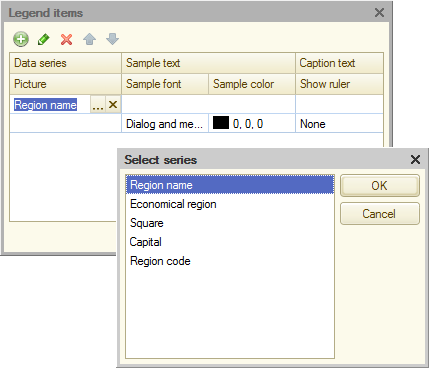Image resolution: width=429 pixels, height=368 pixels.
Task: Move the legend item down
Action: tap(112, 39)
